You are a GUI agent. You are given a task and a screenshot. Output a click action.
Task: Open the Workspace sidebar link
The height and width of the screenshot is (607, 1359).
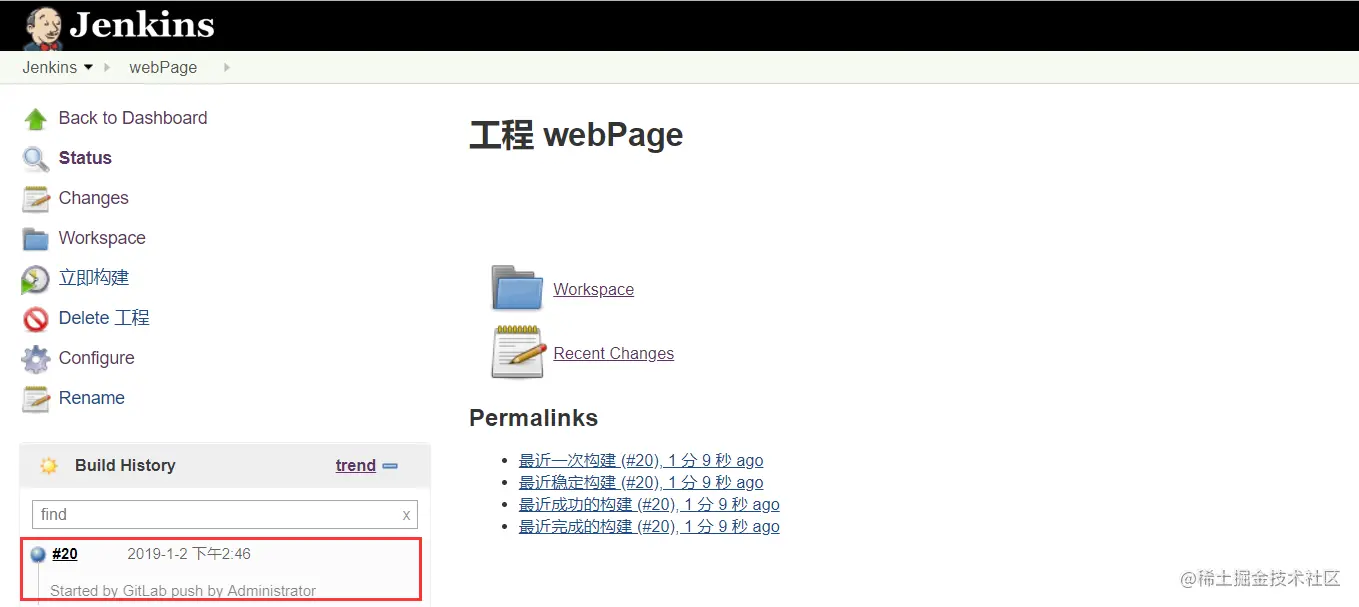(x=102, y=238)
